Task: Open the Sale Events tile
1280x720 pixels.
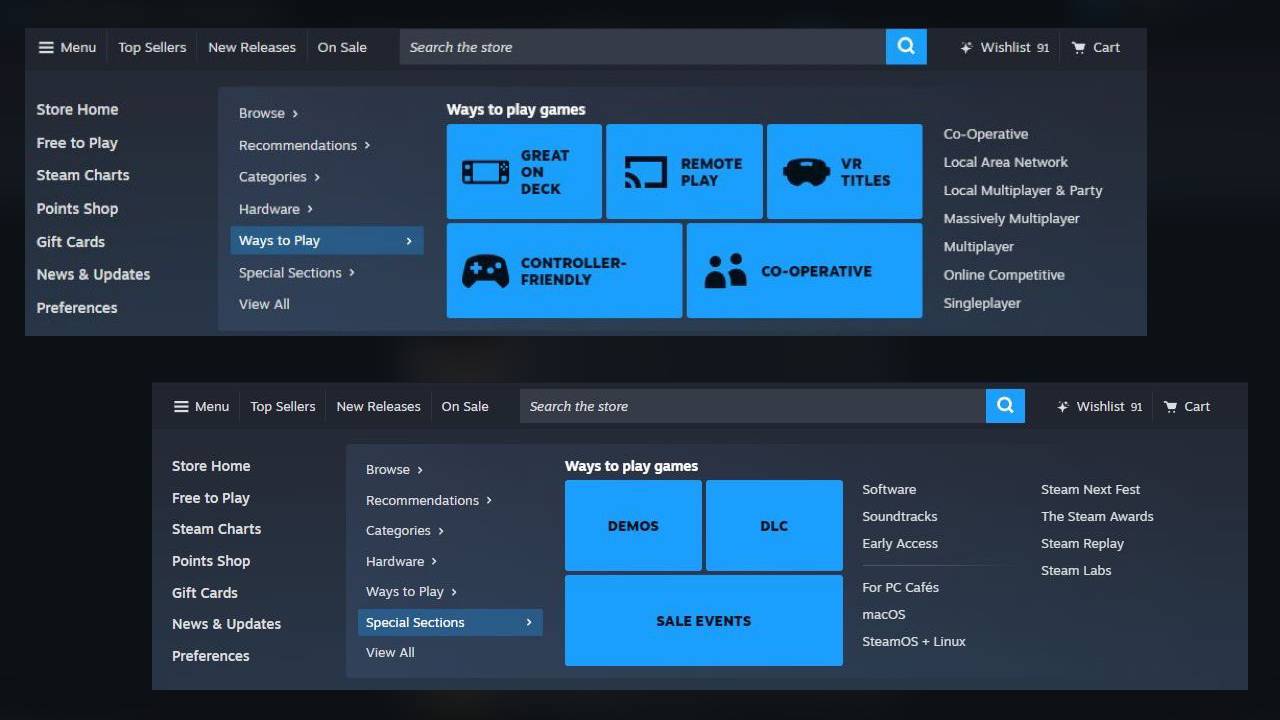Action: (x=704, y=620)
